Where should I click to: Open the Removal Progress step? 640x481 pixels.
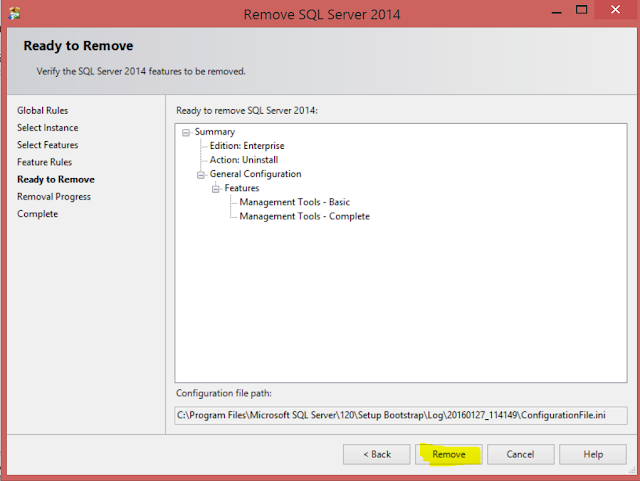point(54,196)
